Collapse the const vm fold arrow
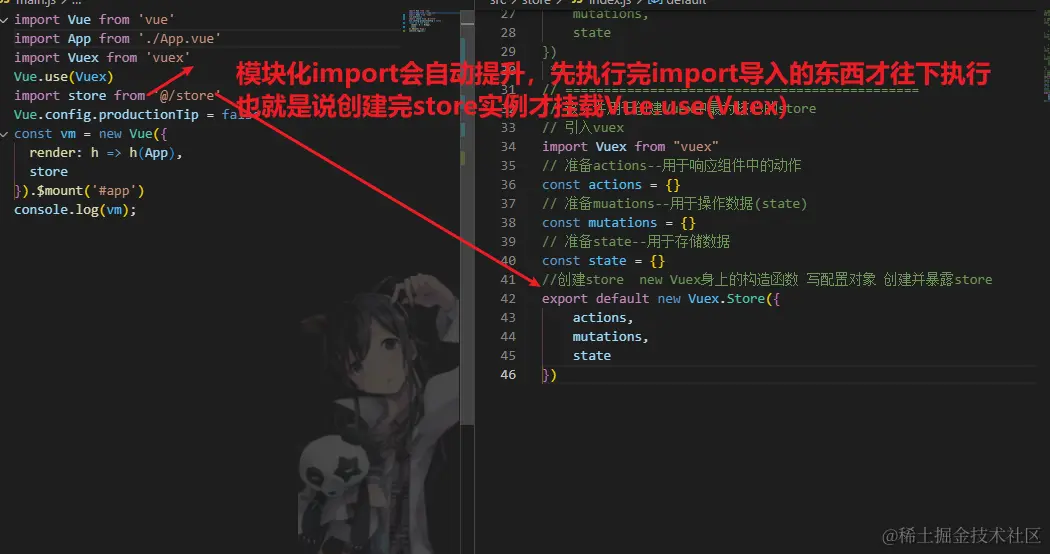Screen dimensions: 1050x554 click(x=4, y=134)
